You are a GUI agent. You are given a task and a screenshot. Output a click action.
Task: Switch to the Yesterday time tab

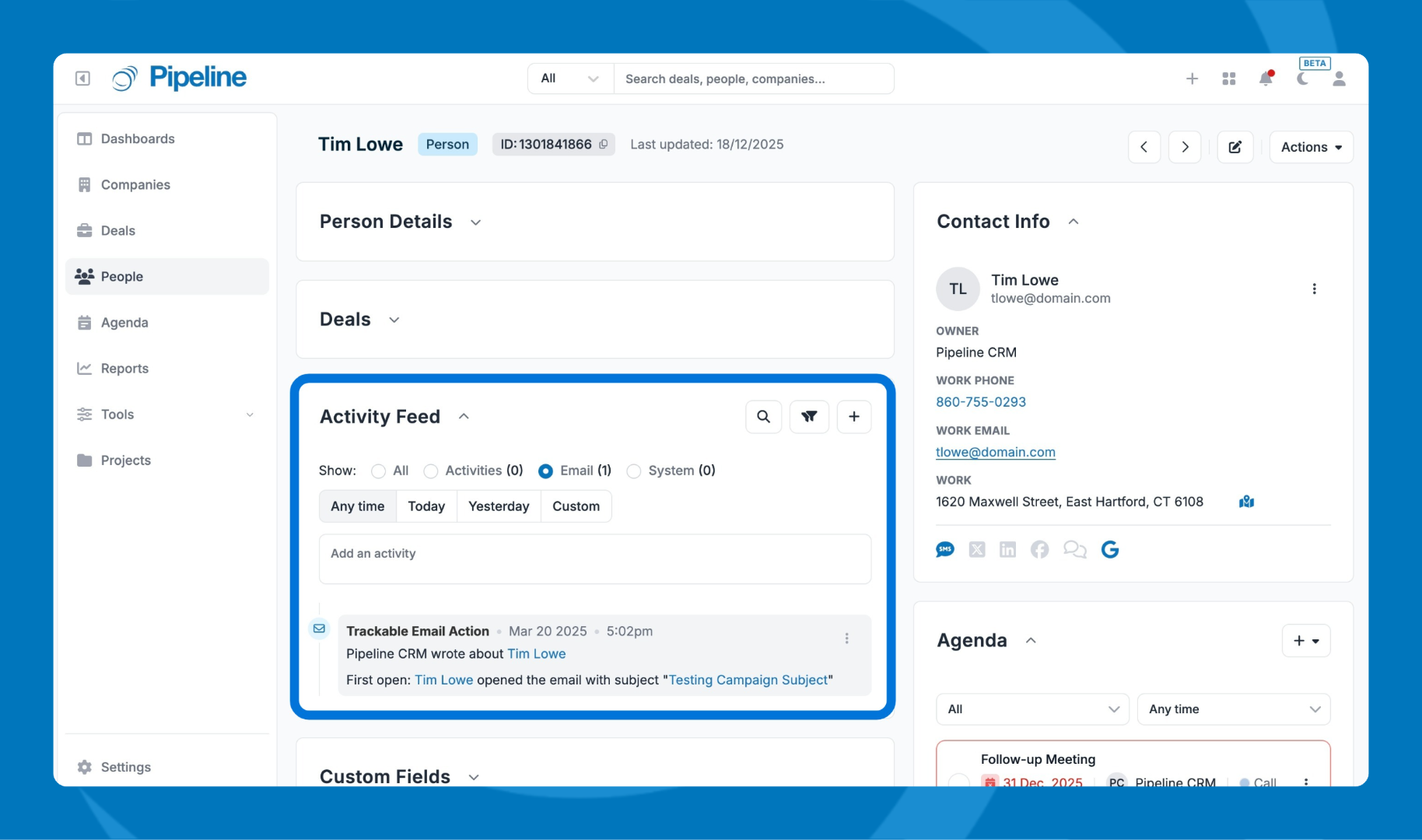(499, 506)
